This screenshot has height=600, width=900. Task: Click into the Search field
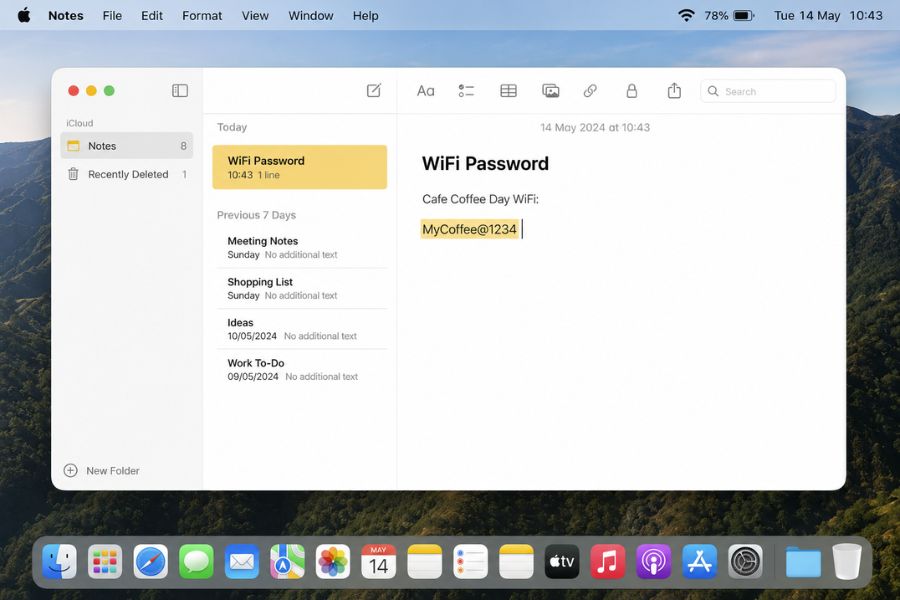(767, 91)
